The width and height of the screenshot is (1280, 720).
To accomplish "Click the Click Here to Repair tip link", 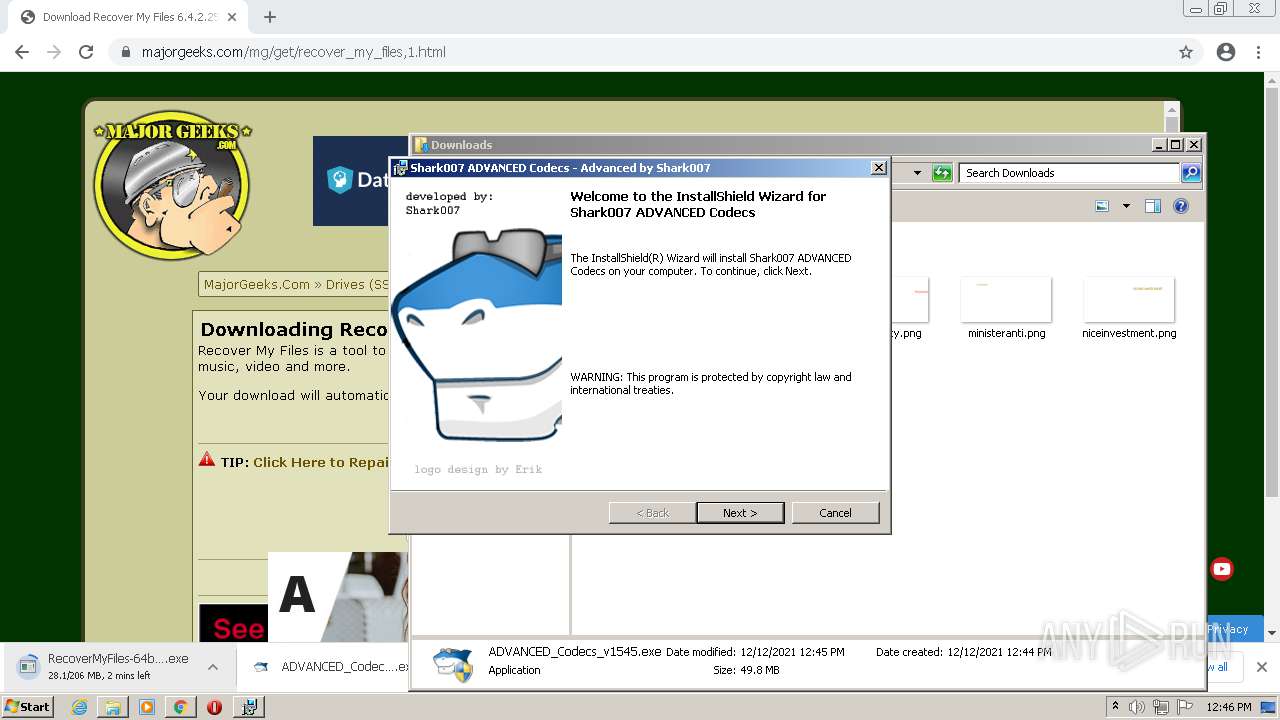I will click(x=320, y=462).
